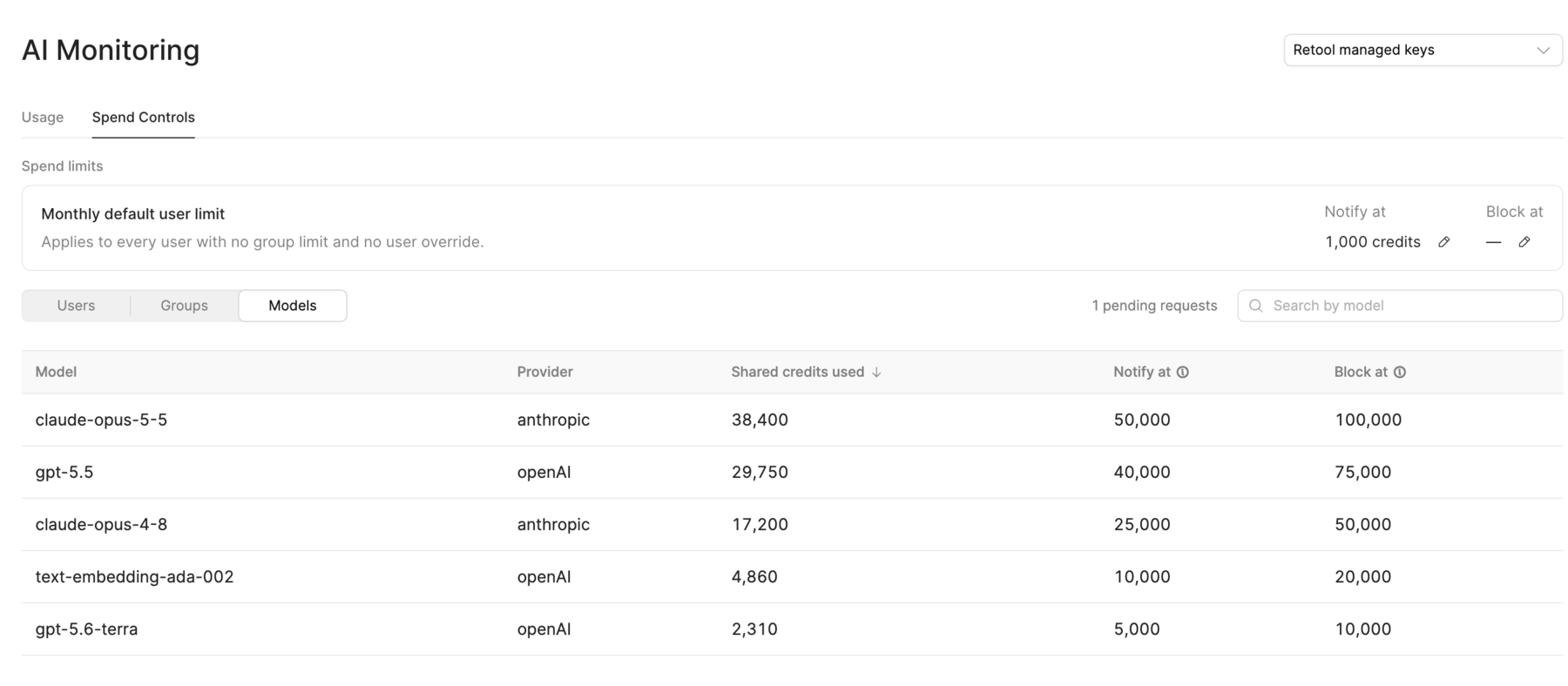Click the 20,000 Block at value
1568x686 pixels.
click(1363, 576)
